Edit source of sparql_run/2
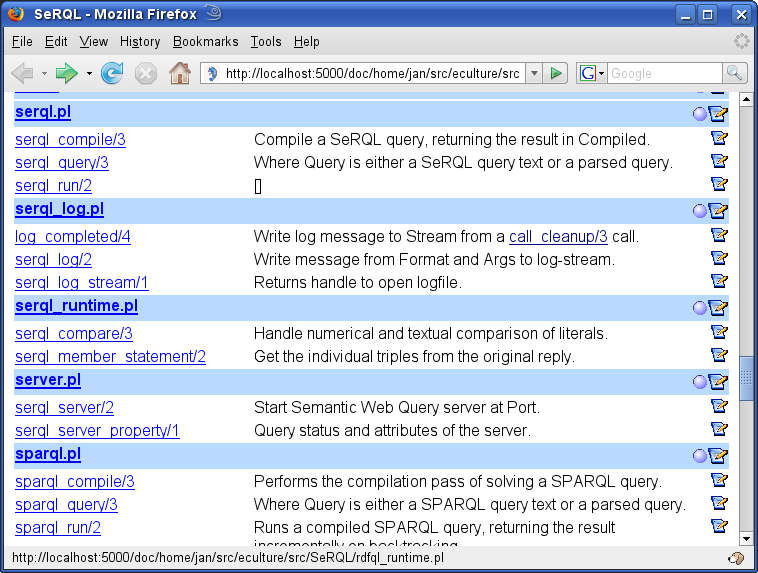Image resolution: width=758 pixels, height=573 pixels. [x=719, y=526]
